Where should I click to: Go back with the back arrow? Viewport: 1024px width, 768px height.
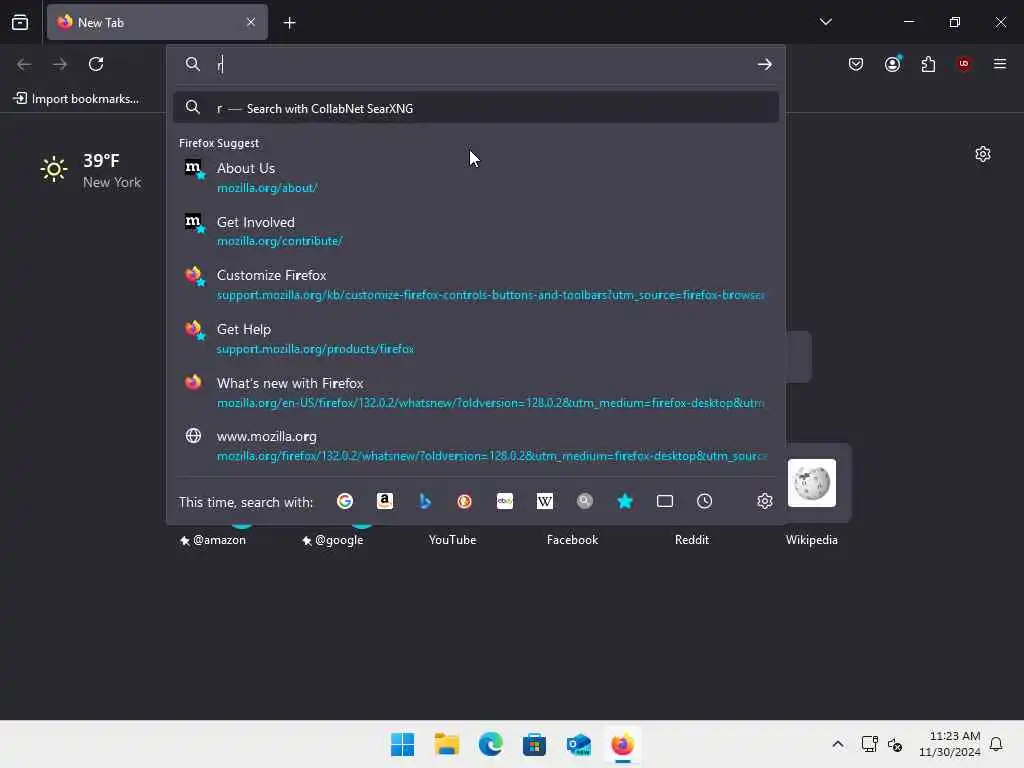[x=24, y=64]
